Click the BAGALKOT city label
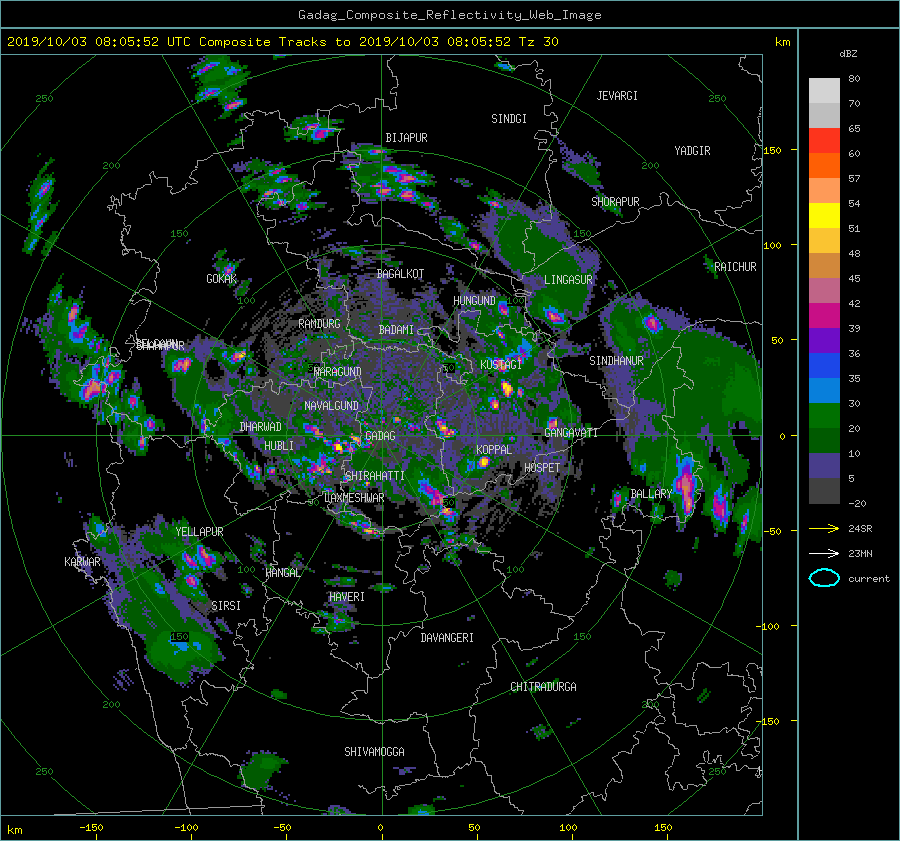The image size is (900, 841). (400, 274)
